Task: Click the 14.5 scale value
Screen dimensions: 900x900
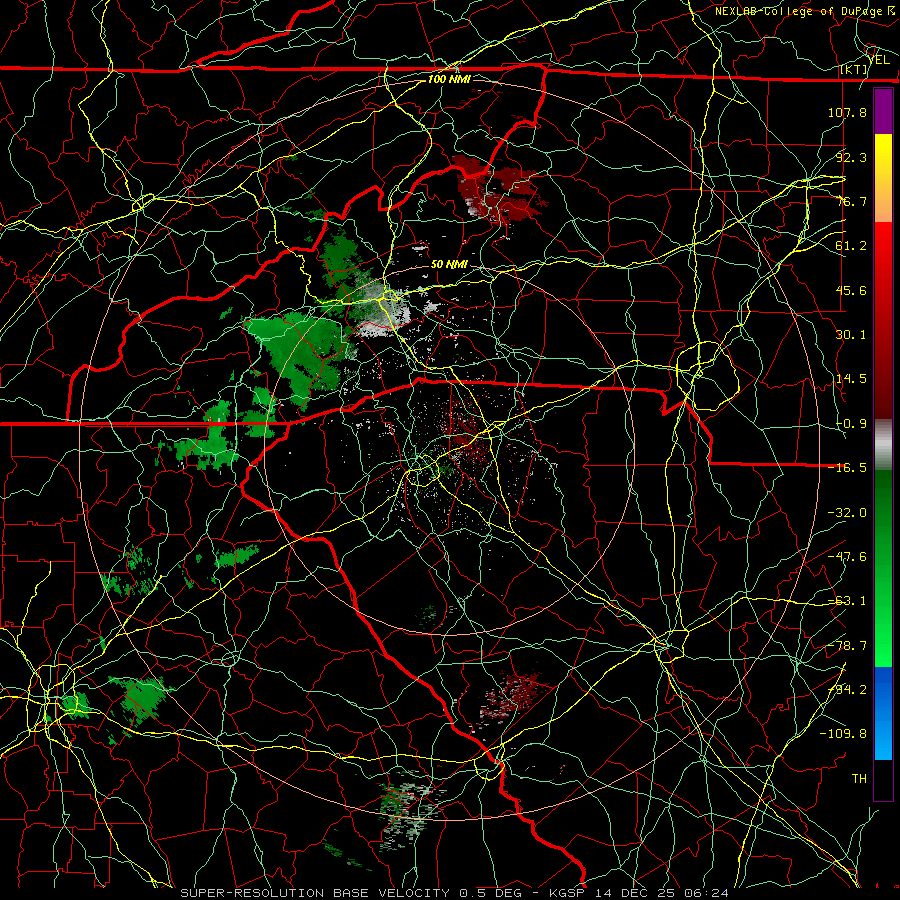Action: coord(851,379)
